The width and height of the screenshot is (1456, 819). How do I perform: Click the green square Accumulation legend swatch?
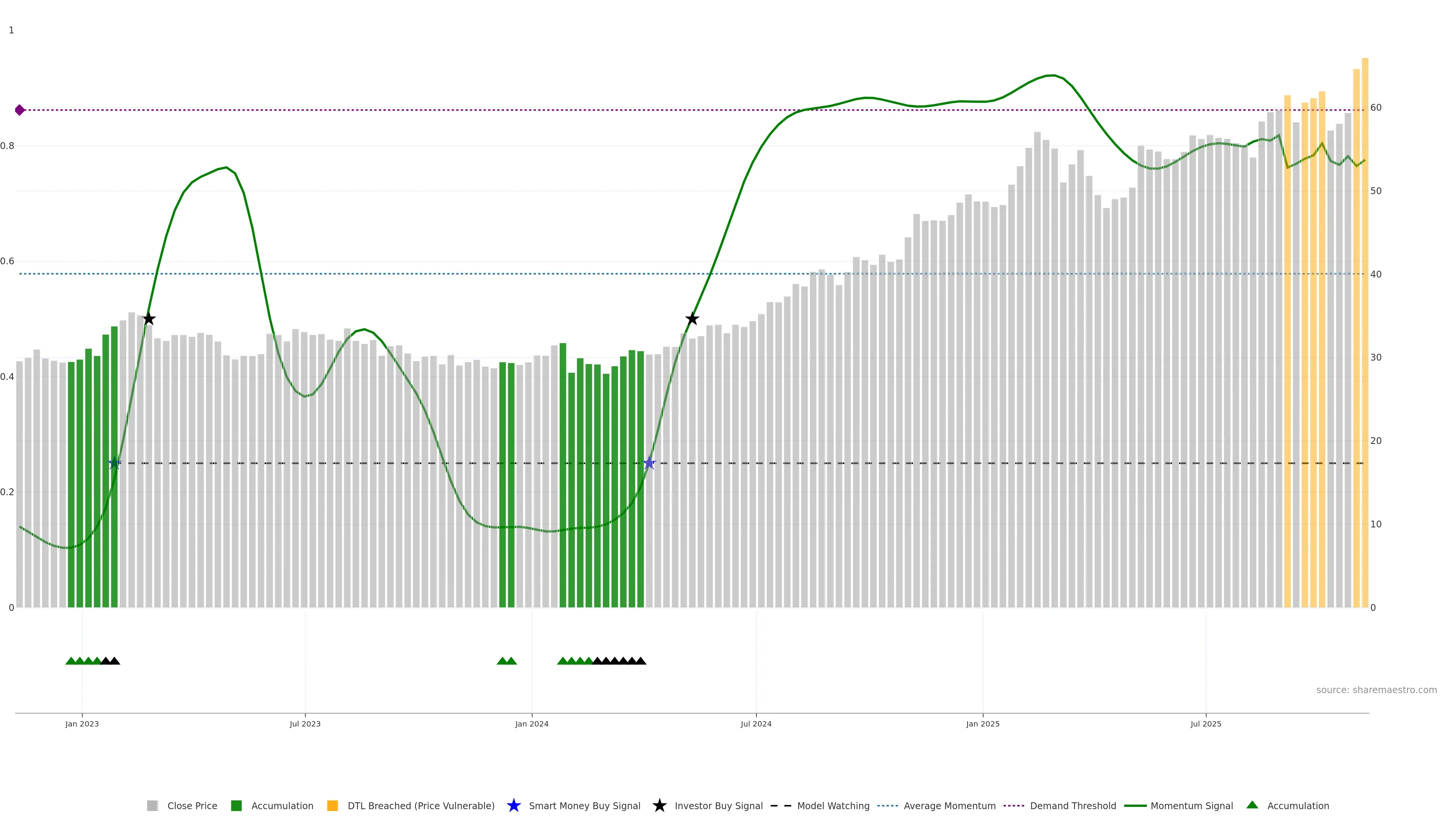[236, 805]
